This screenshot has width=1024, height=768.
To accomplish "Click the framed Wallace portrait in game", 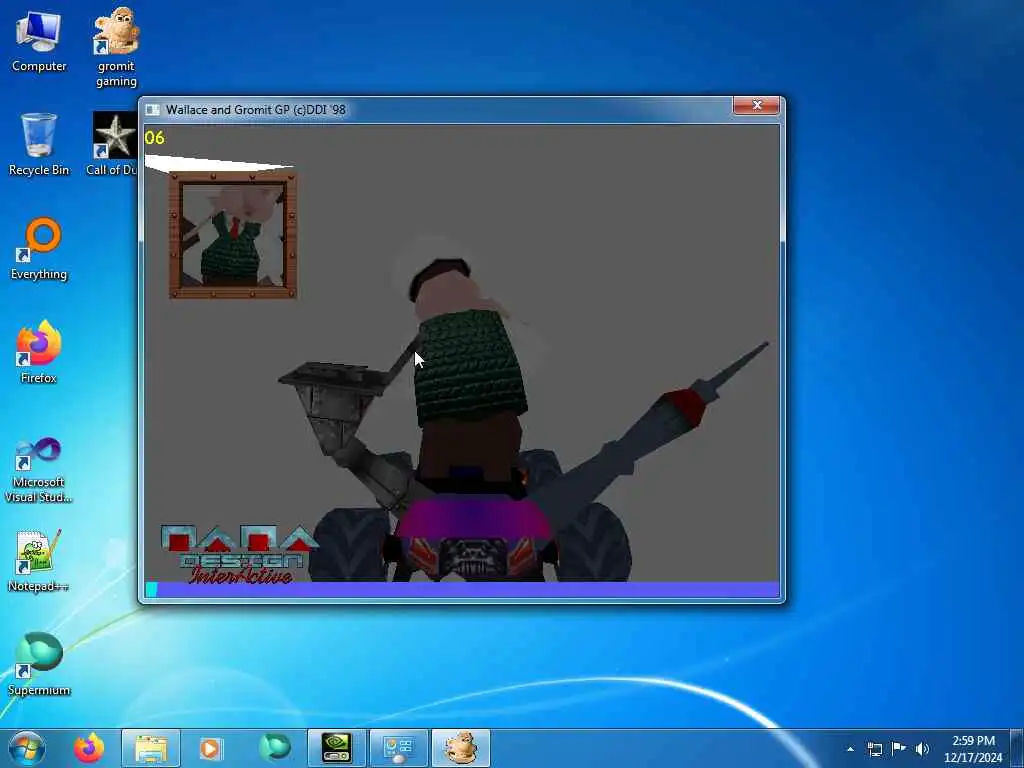I will [x=232, y=234].
